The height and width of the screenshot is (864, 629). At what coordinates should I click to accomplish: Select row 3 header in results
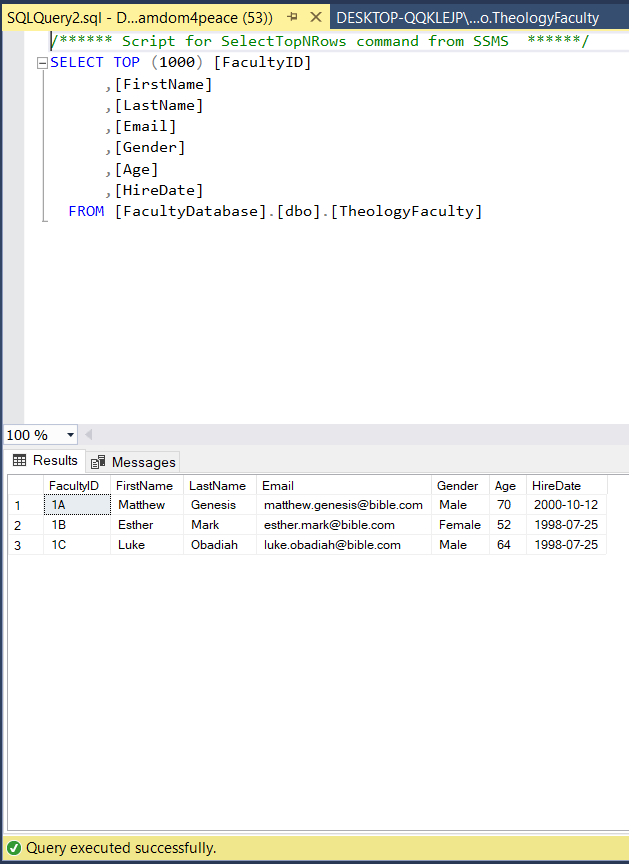tap(25, 545)
